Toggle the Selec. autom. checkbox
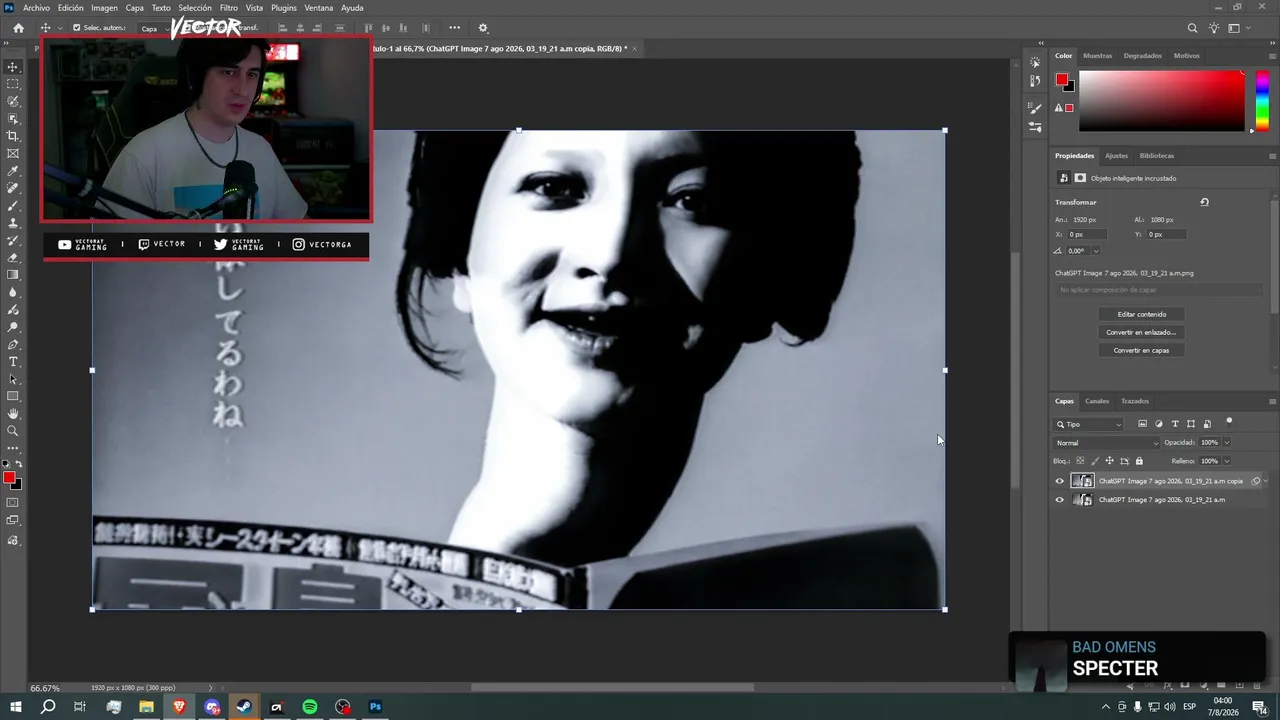Screen dimensions: 1280x720 (x=77, y=28)
